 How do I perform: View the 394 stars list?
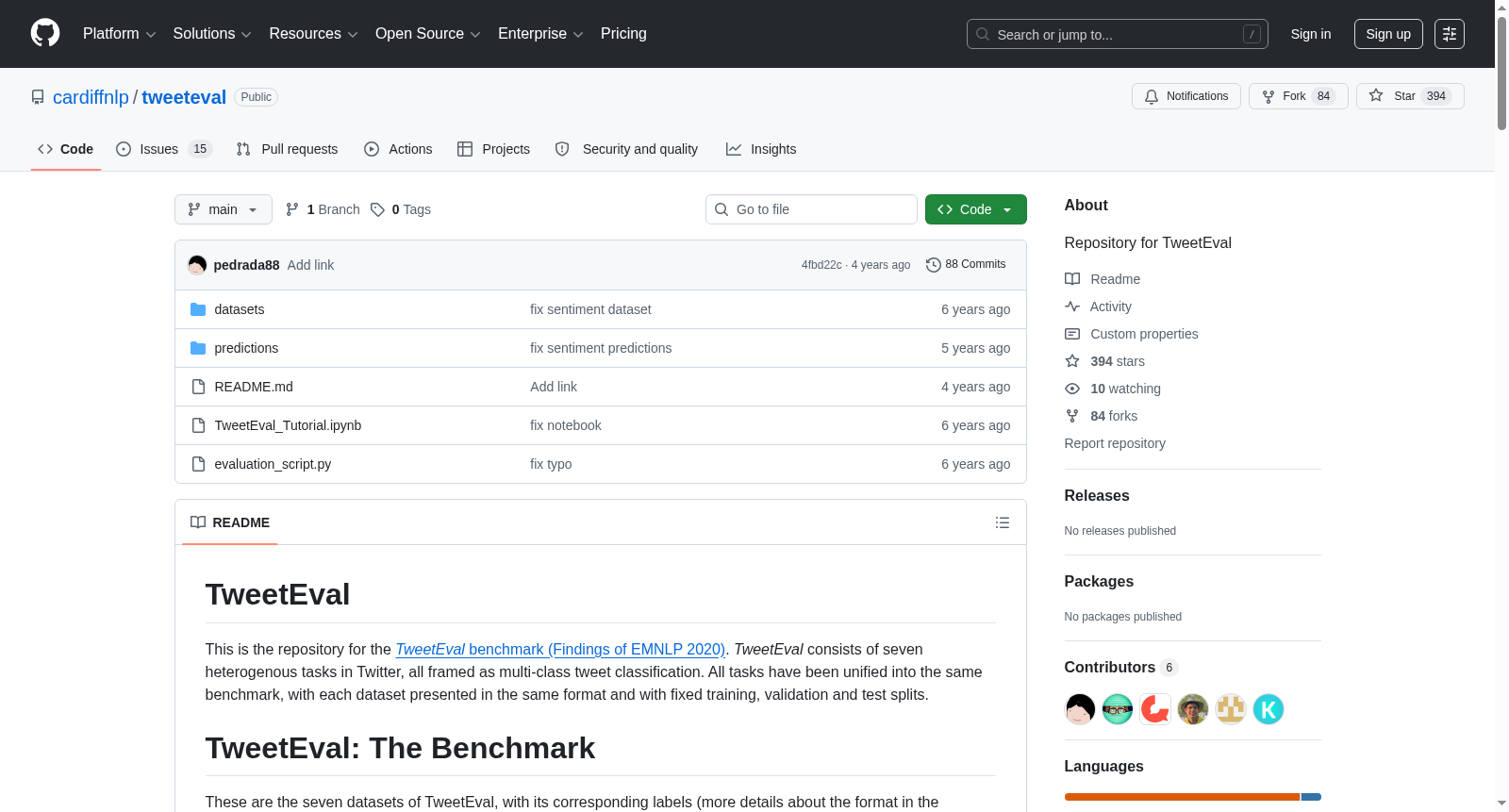coord(1104,361)
